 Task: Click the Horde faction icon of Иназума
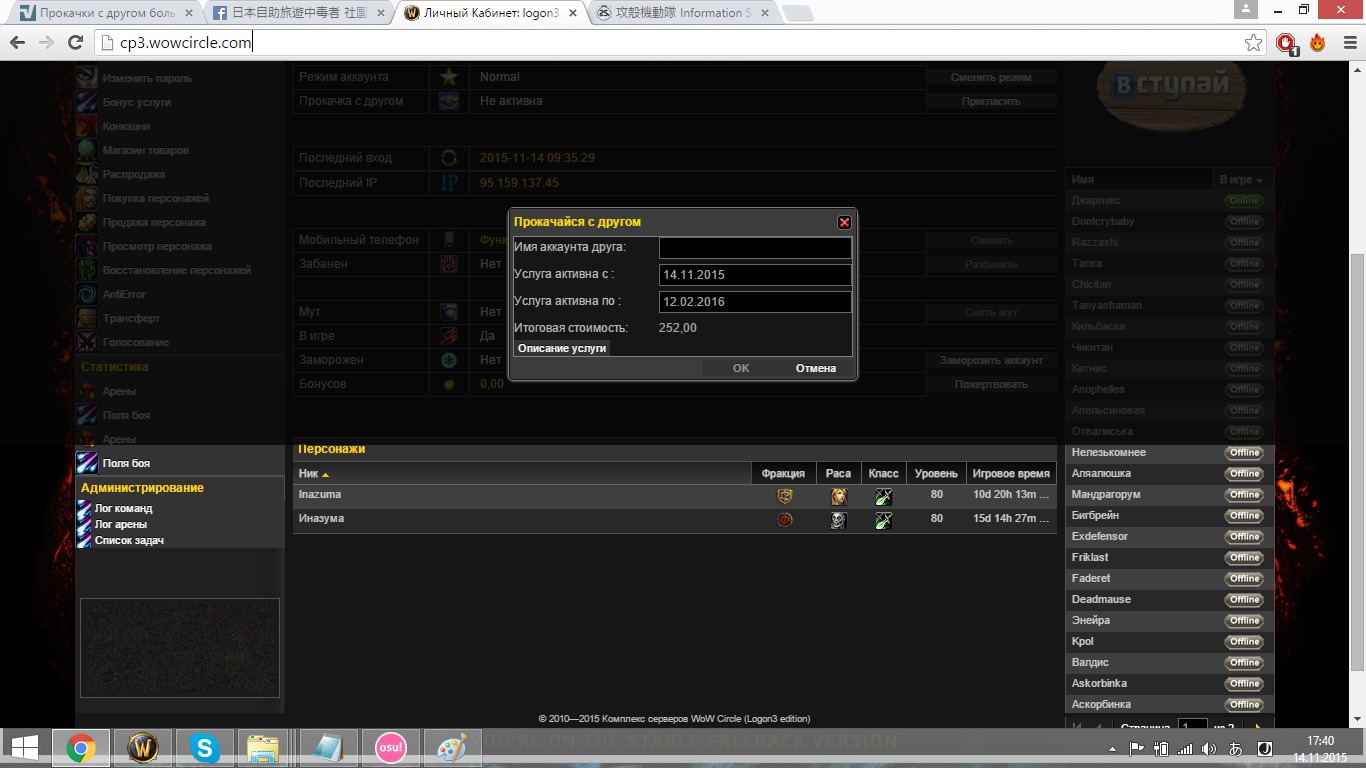point(785,520)
